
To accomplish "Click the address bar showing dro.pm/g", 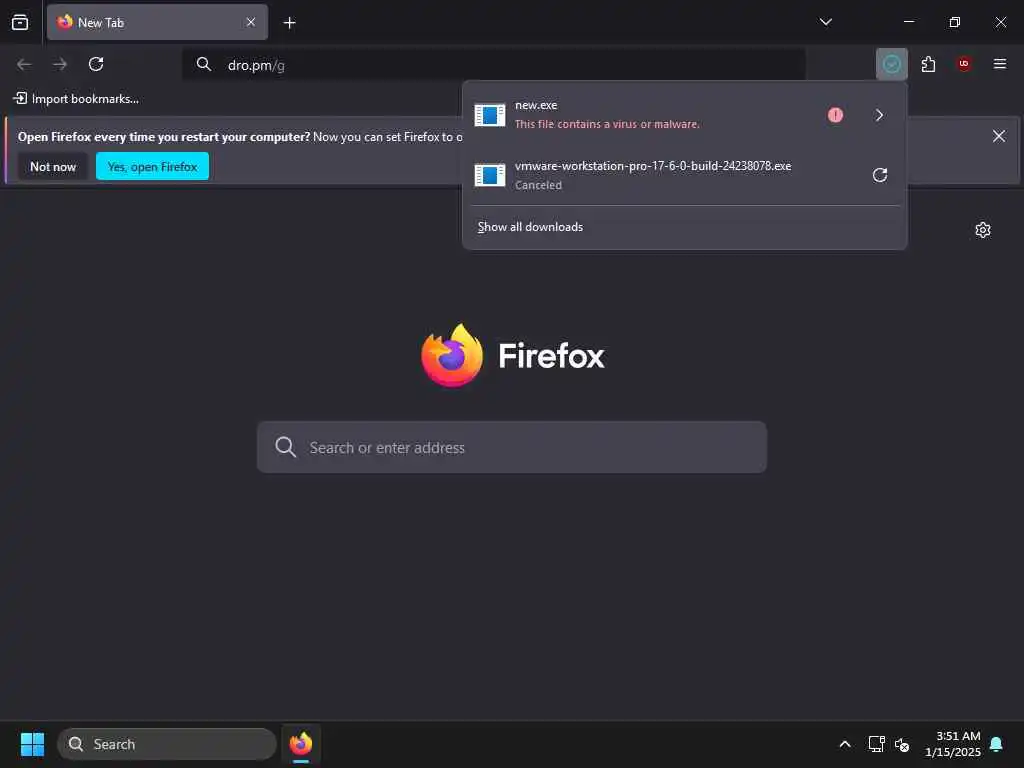I will tap(494, 65).
